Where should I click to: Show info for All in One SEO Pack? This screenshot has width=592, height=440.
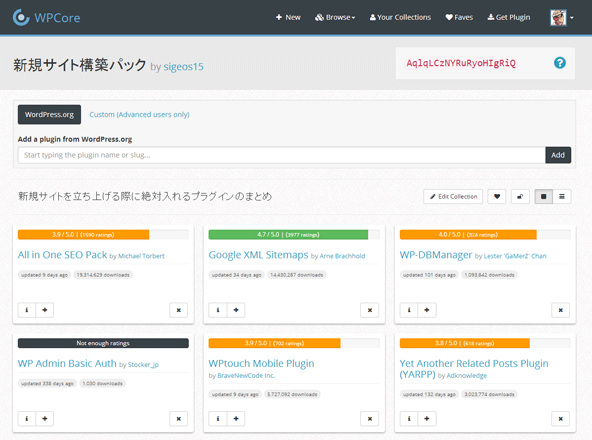27,310
